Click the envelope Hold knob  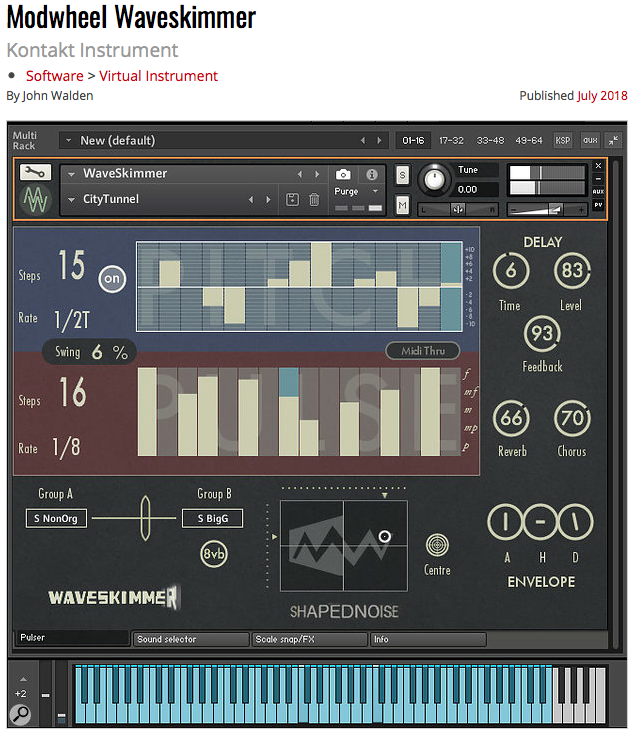tap(541, 522)
